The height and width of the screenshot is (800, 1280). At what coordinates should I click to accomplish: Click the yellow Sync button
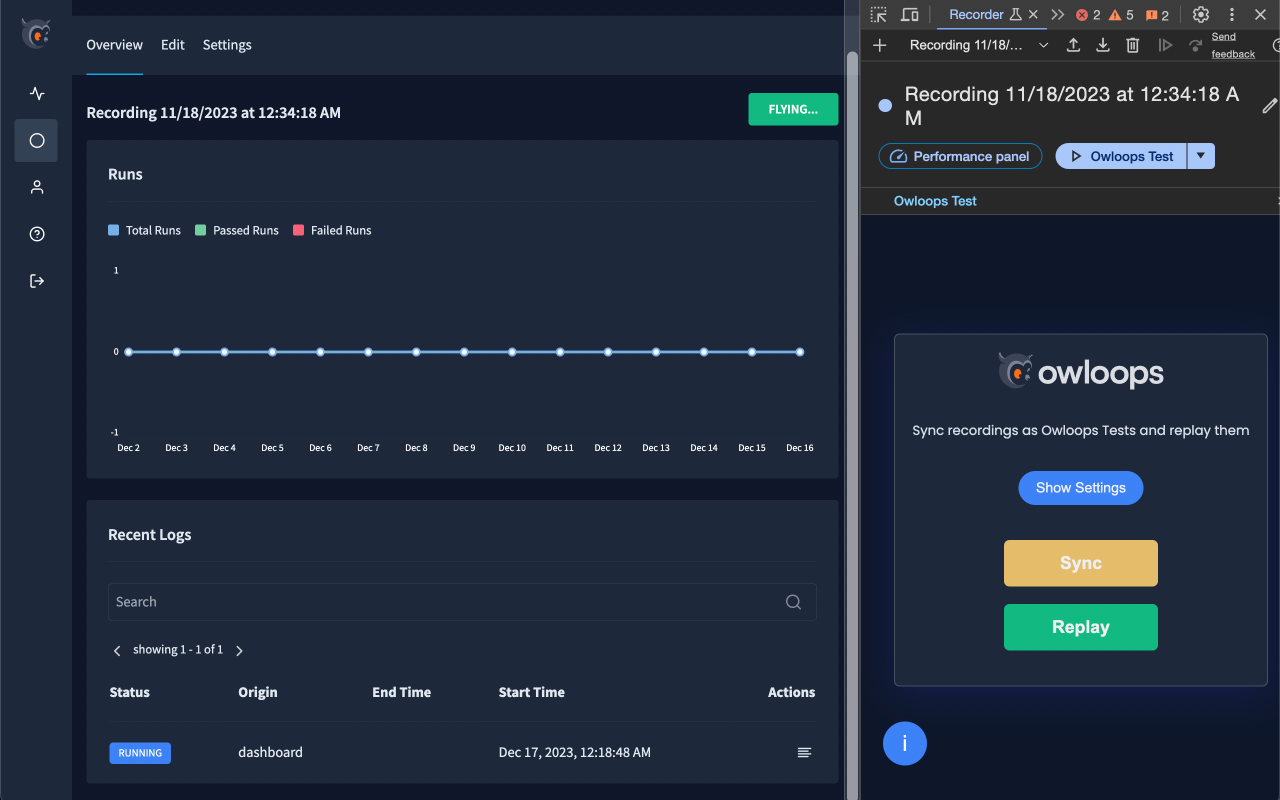click(x=1081, y=563)
